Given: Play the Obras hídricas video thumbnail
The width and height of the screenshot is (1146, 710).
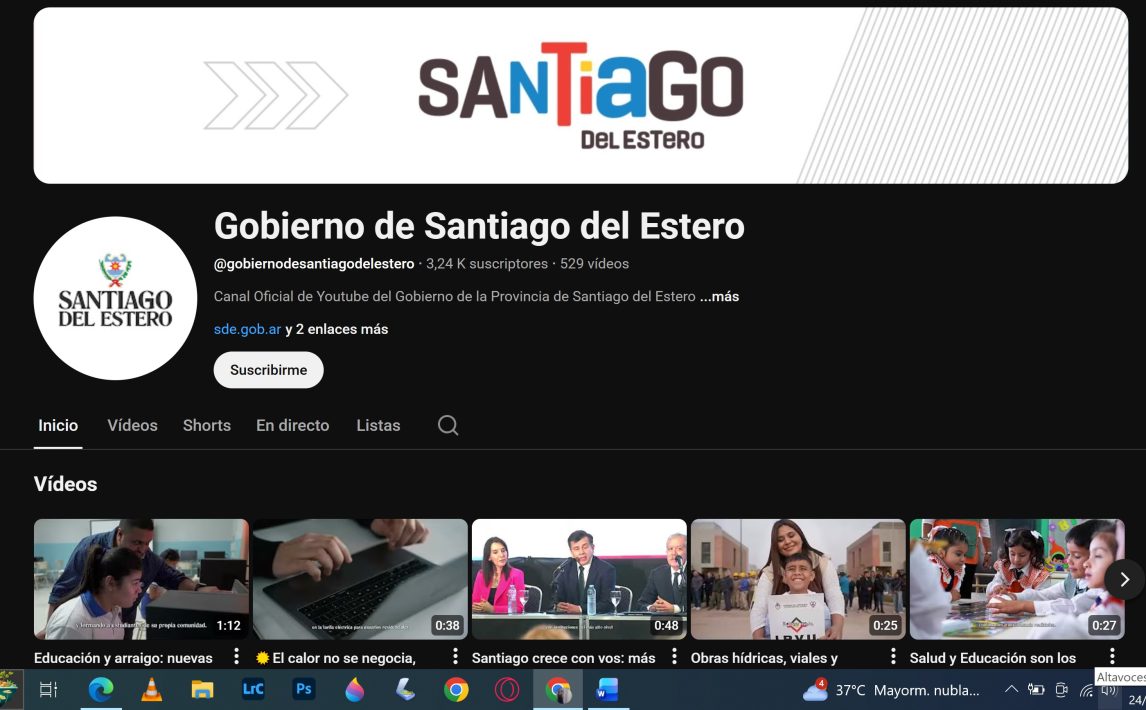Looking at the screenshot, I should pyautogui.click(x=797, y=579).
